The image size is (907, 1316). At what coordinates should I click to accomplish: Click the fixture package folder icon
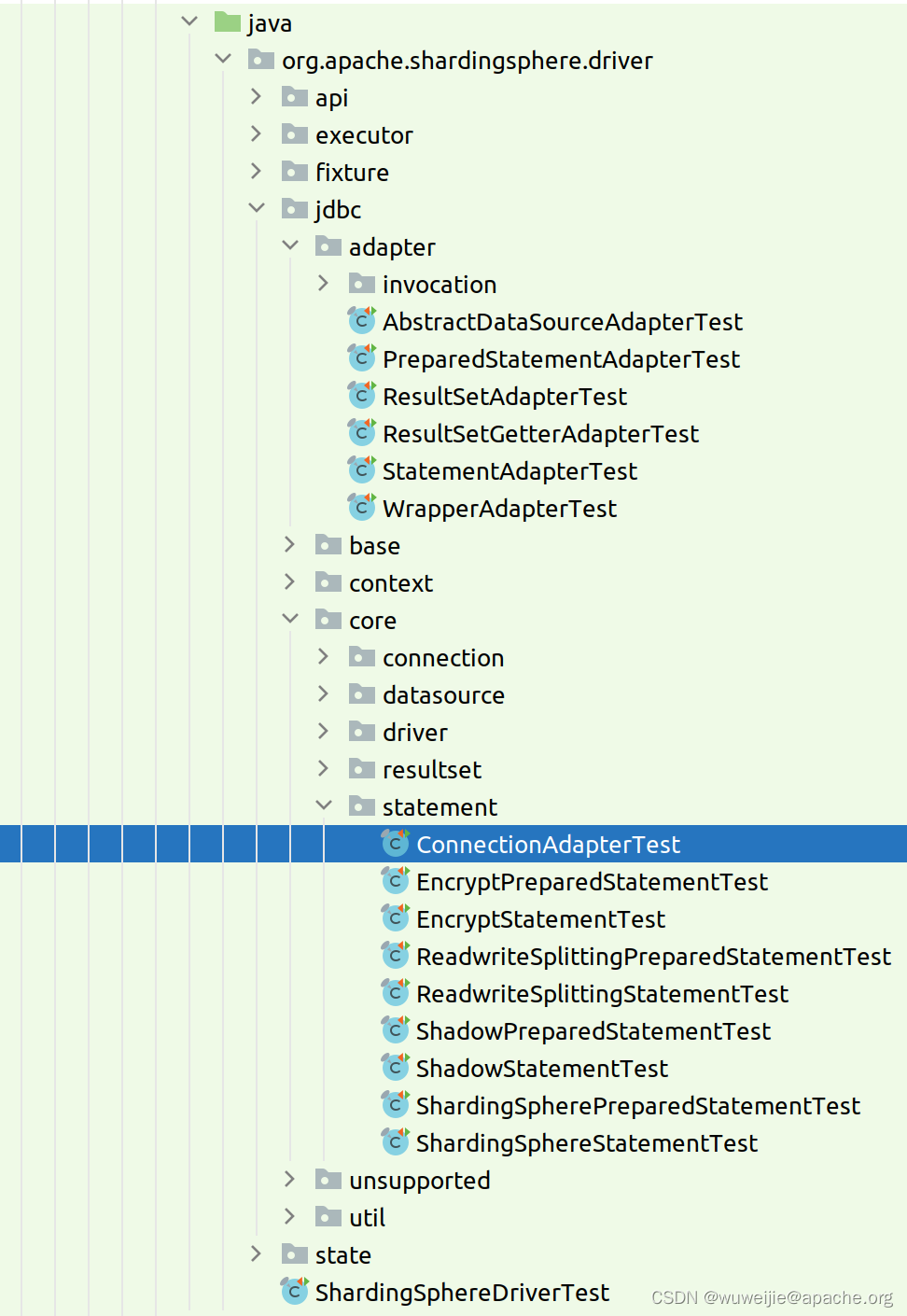(x=295, y=172)
